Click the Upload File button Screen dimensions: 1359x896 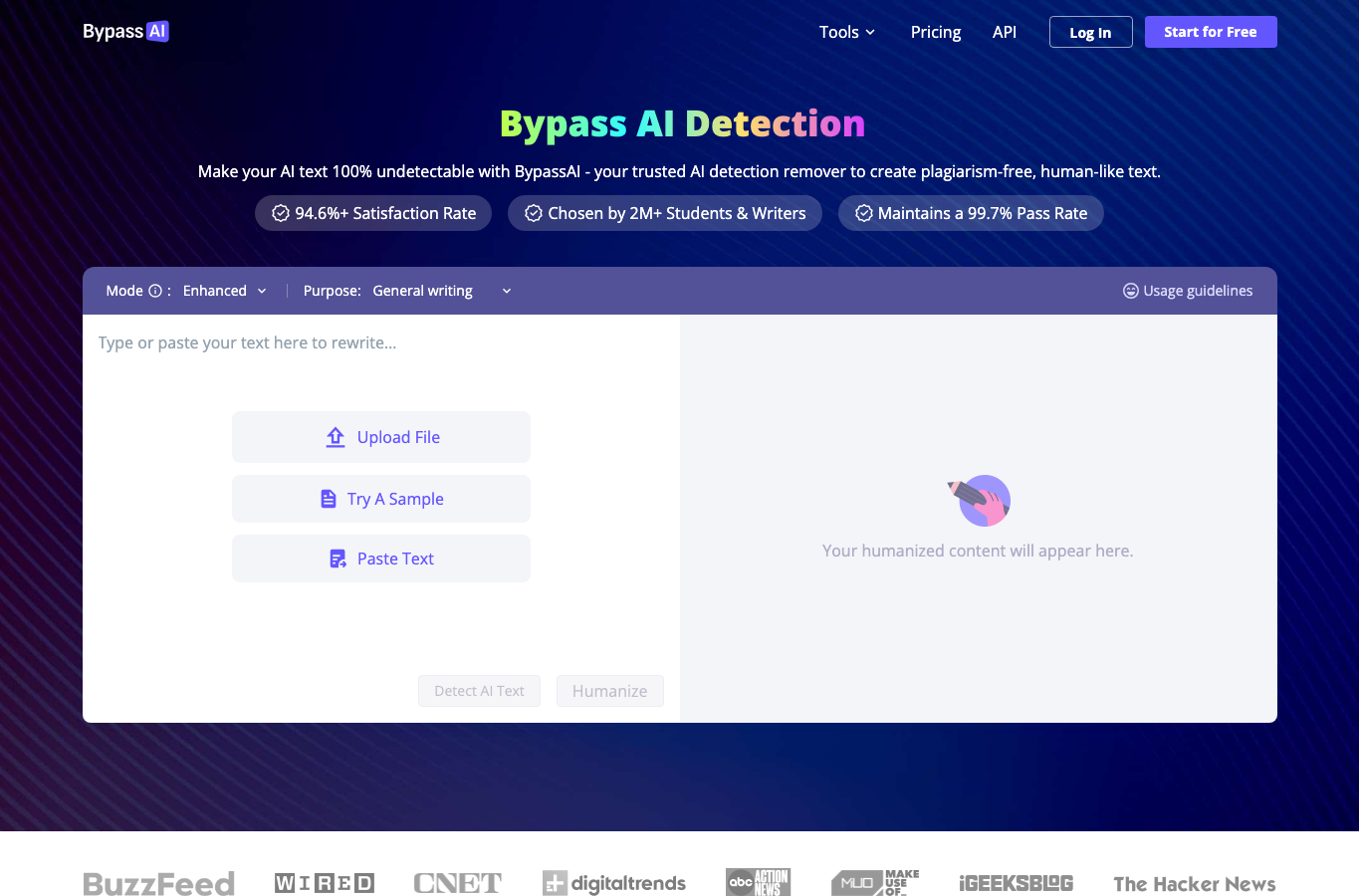381,437
